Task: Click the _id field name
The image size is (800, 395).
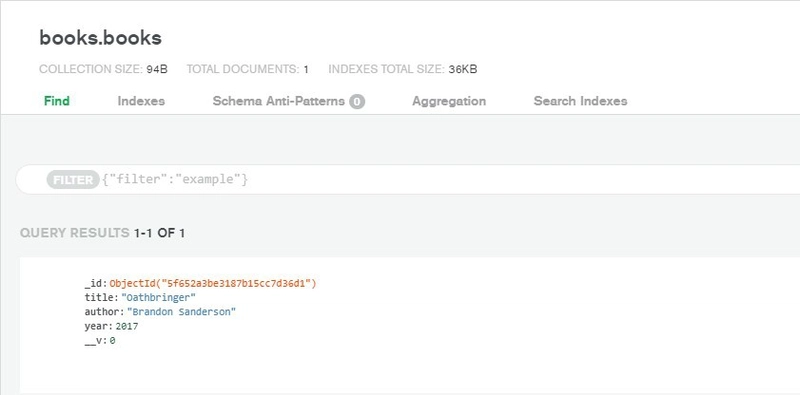Action: click(95, 283)
